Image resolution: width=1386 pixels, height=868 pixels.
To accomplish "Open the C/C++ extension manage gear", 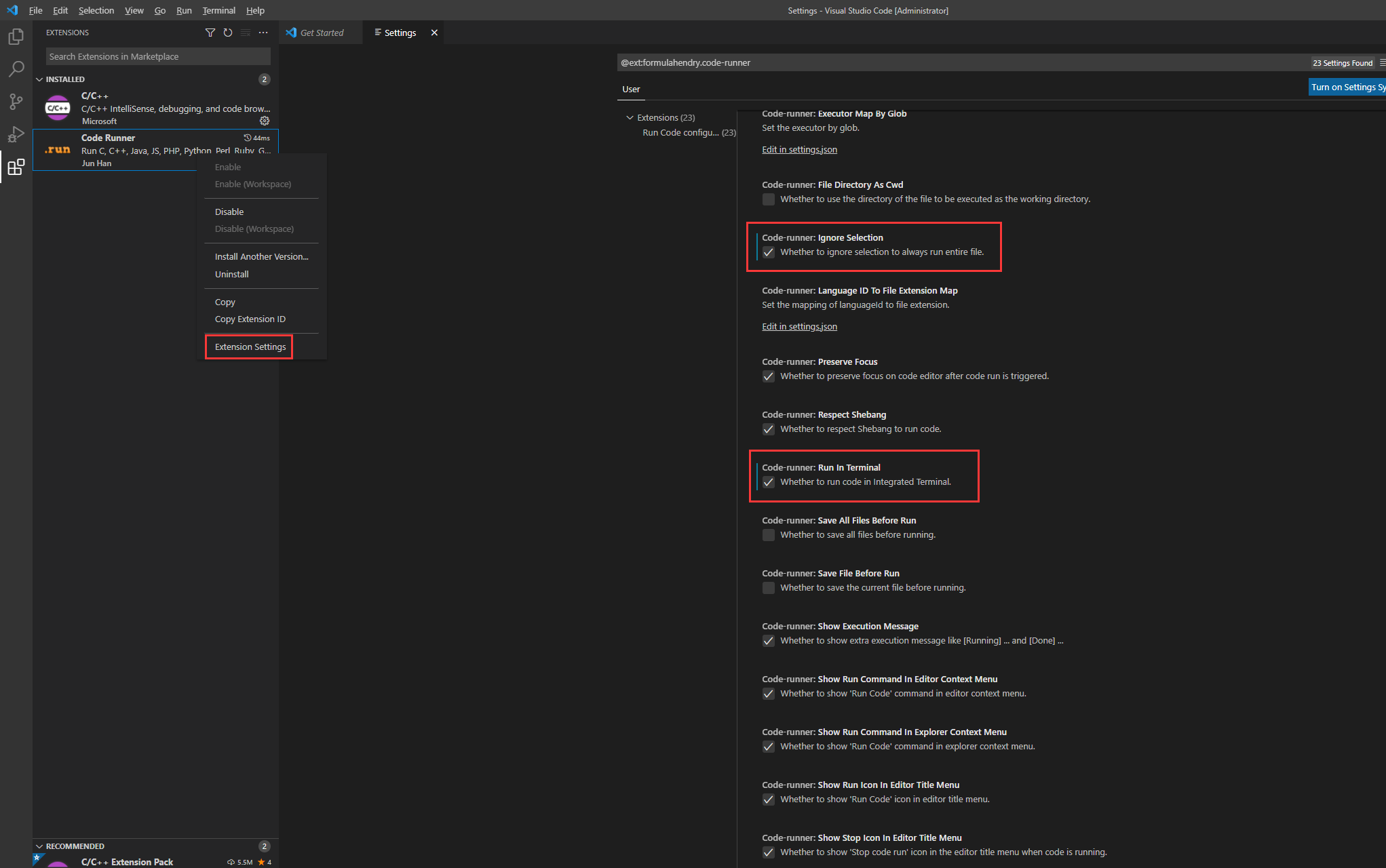I will point(265,121).
